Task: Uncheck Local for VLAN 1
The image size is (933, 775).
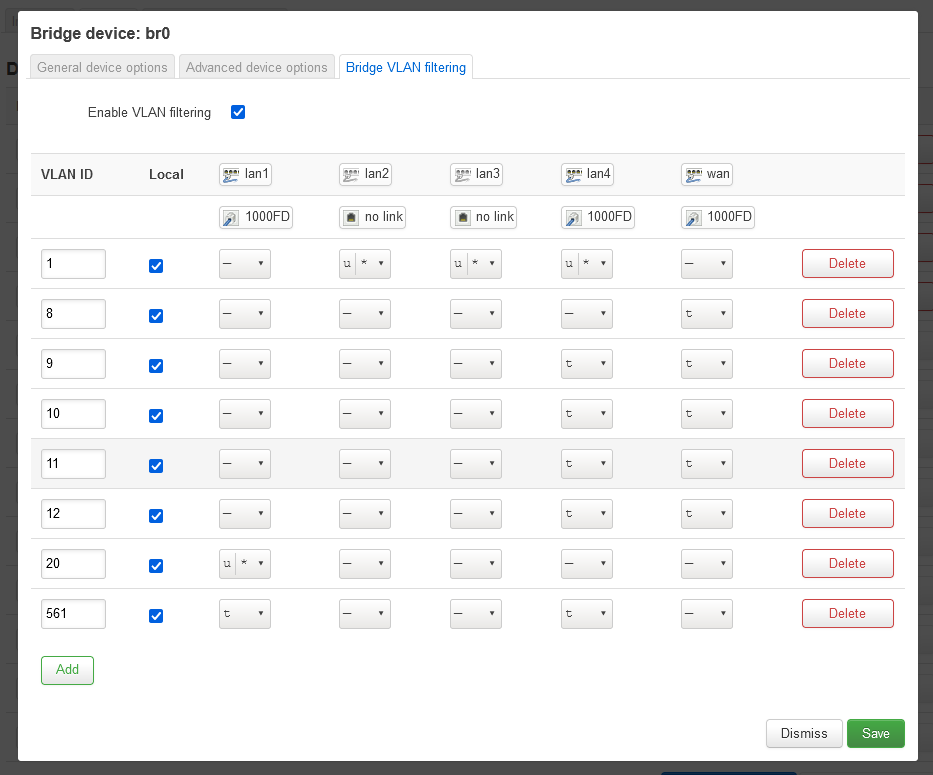Action: 156,266
